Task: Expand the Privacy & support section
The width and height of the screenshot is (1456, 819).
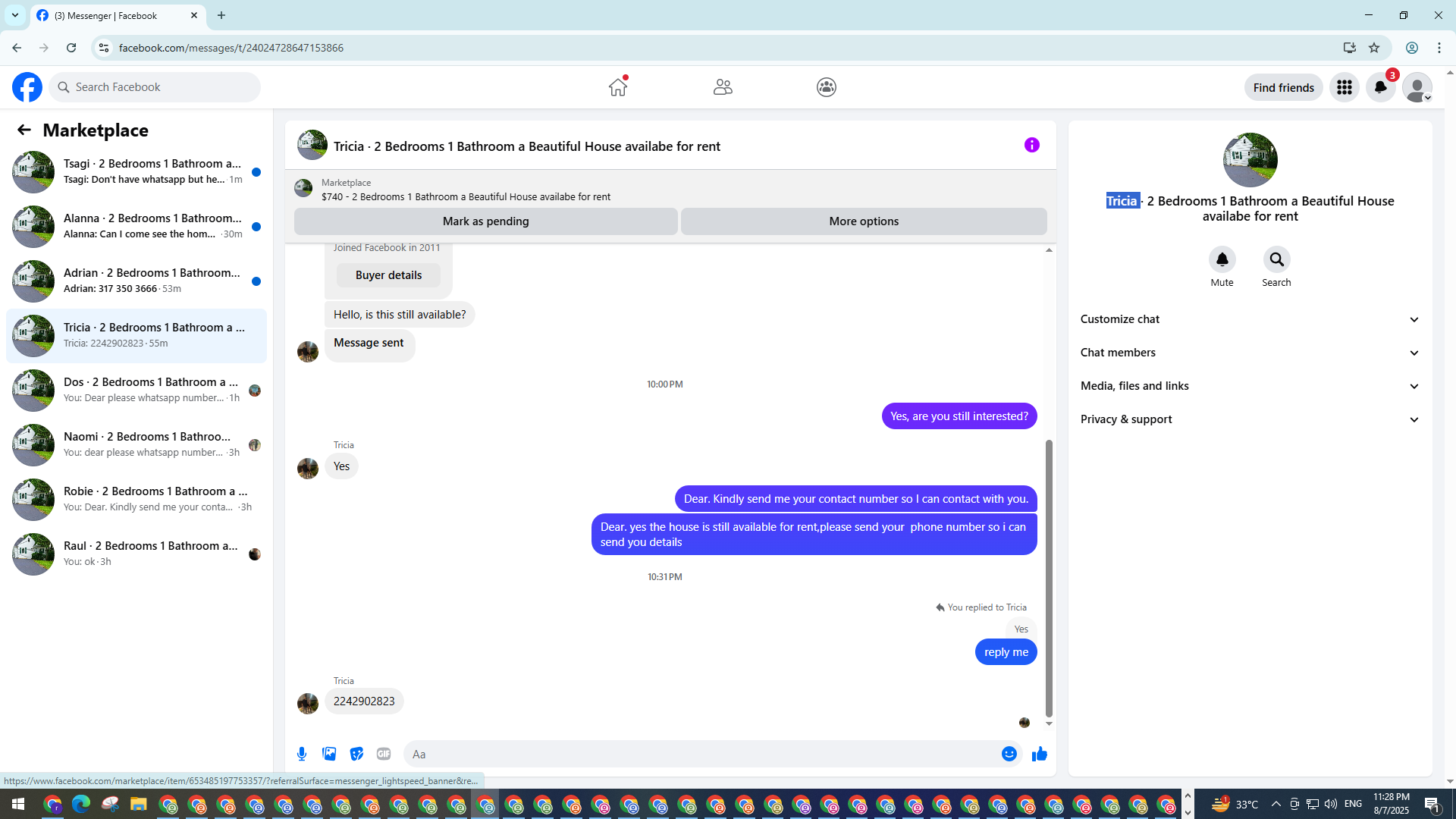Action: click(1250, 419)
